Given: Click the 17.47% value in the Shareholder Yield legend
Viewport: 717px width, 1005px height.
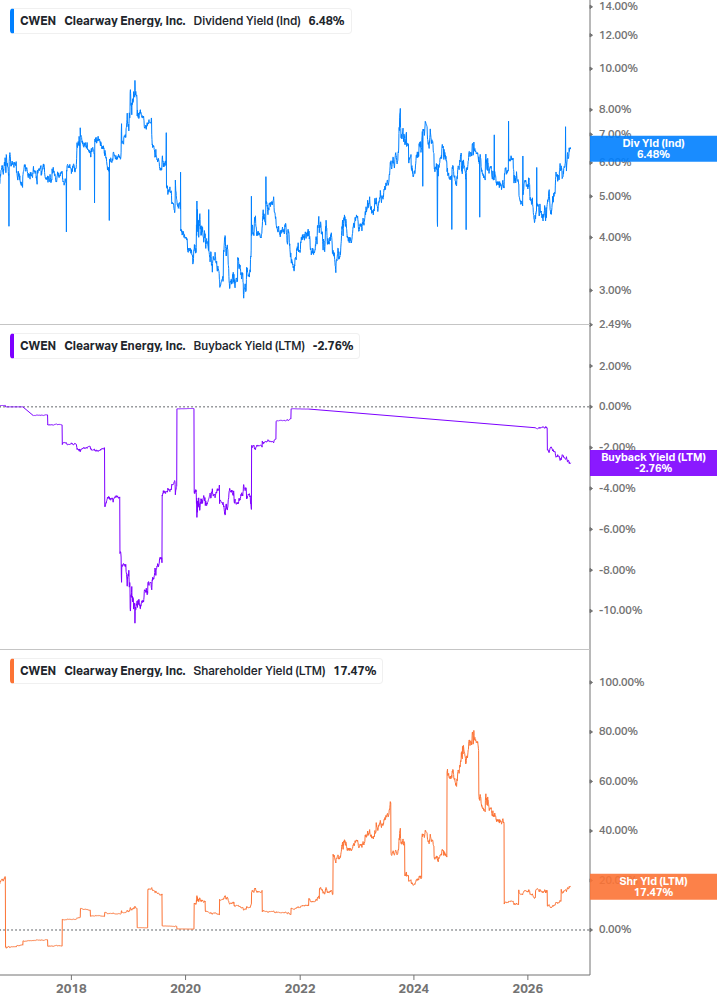Looking at the screenshot, I should coord(355,670).
